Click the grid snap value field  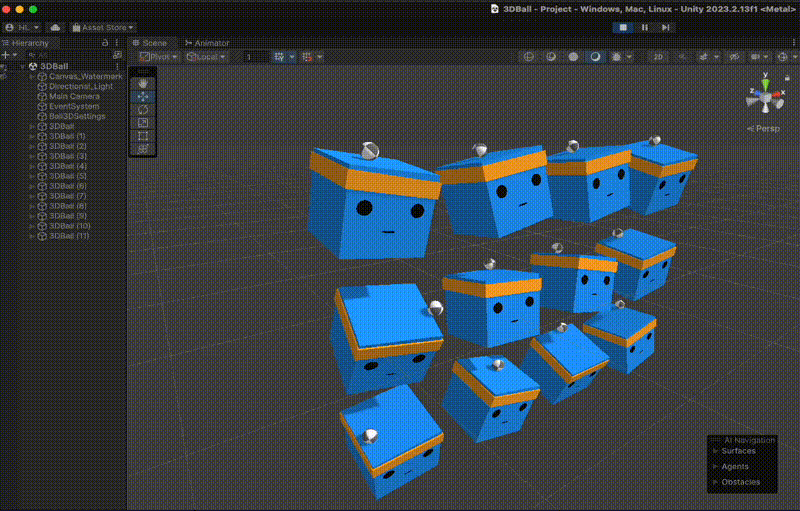coord(256,57)
